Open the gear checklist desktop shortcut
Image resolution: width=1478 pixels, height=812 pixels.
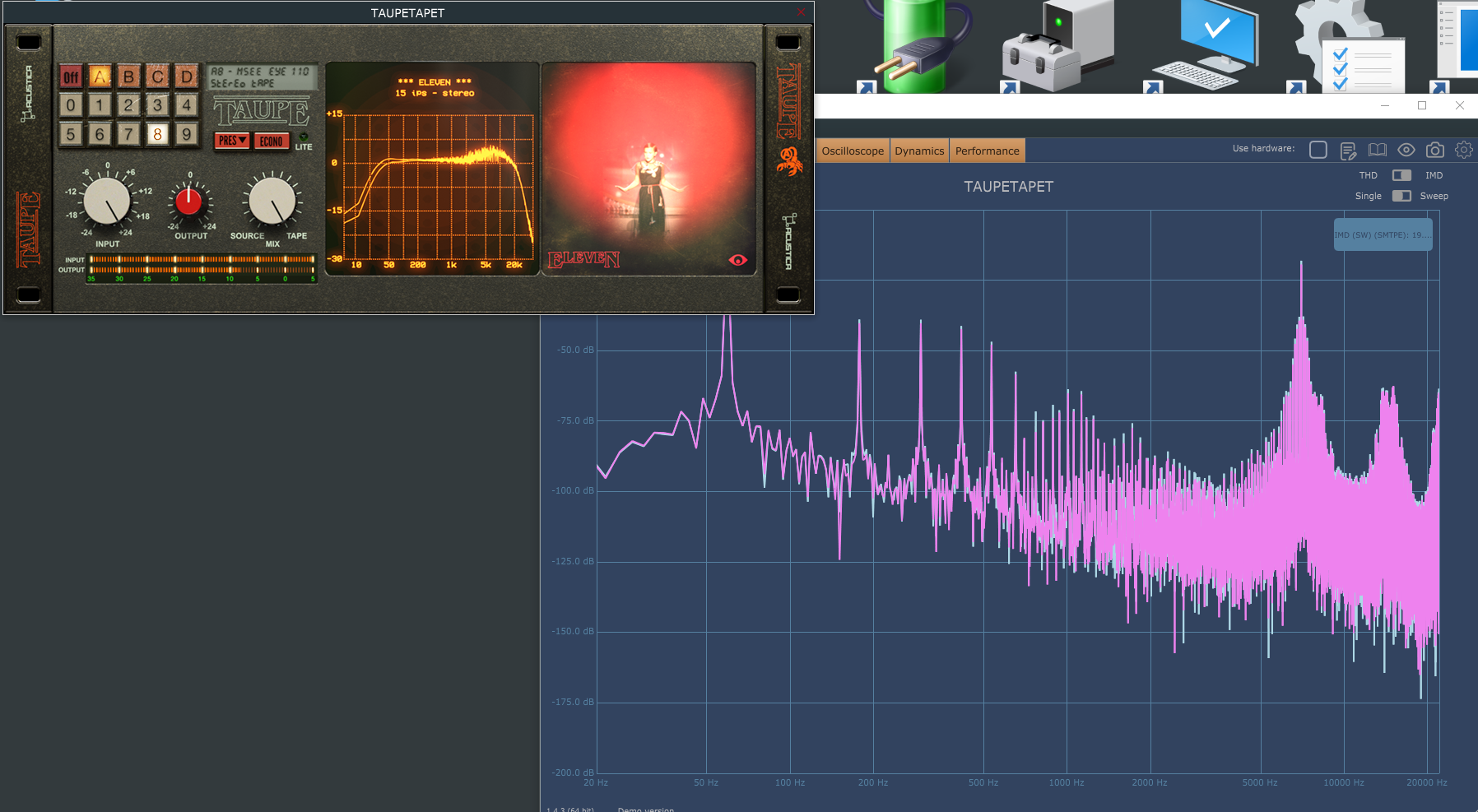[x=1346, y=45]
